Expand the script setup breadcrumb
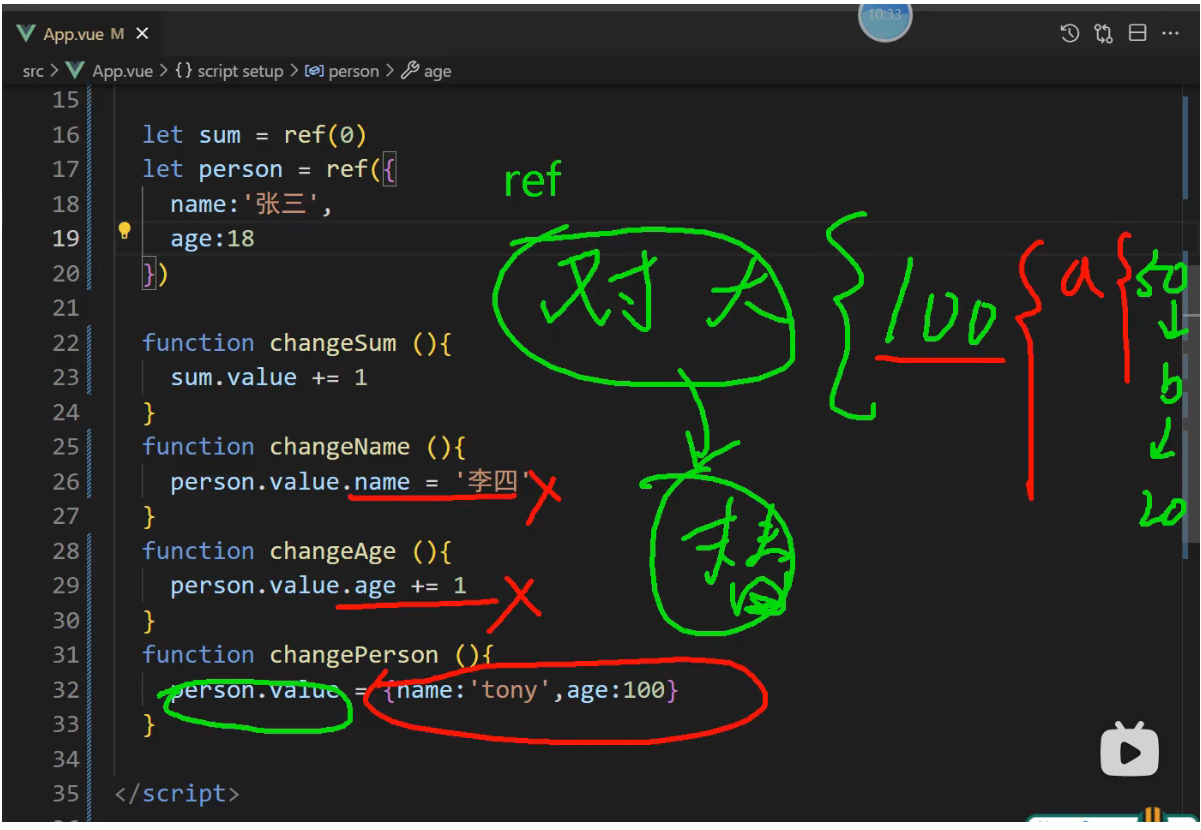The width and height of the screenshot is (1201, 830). [229, 71]
